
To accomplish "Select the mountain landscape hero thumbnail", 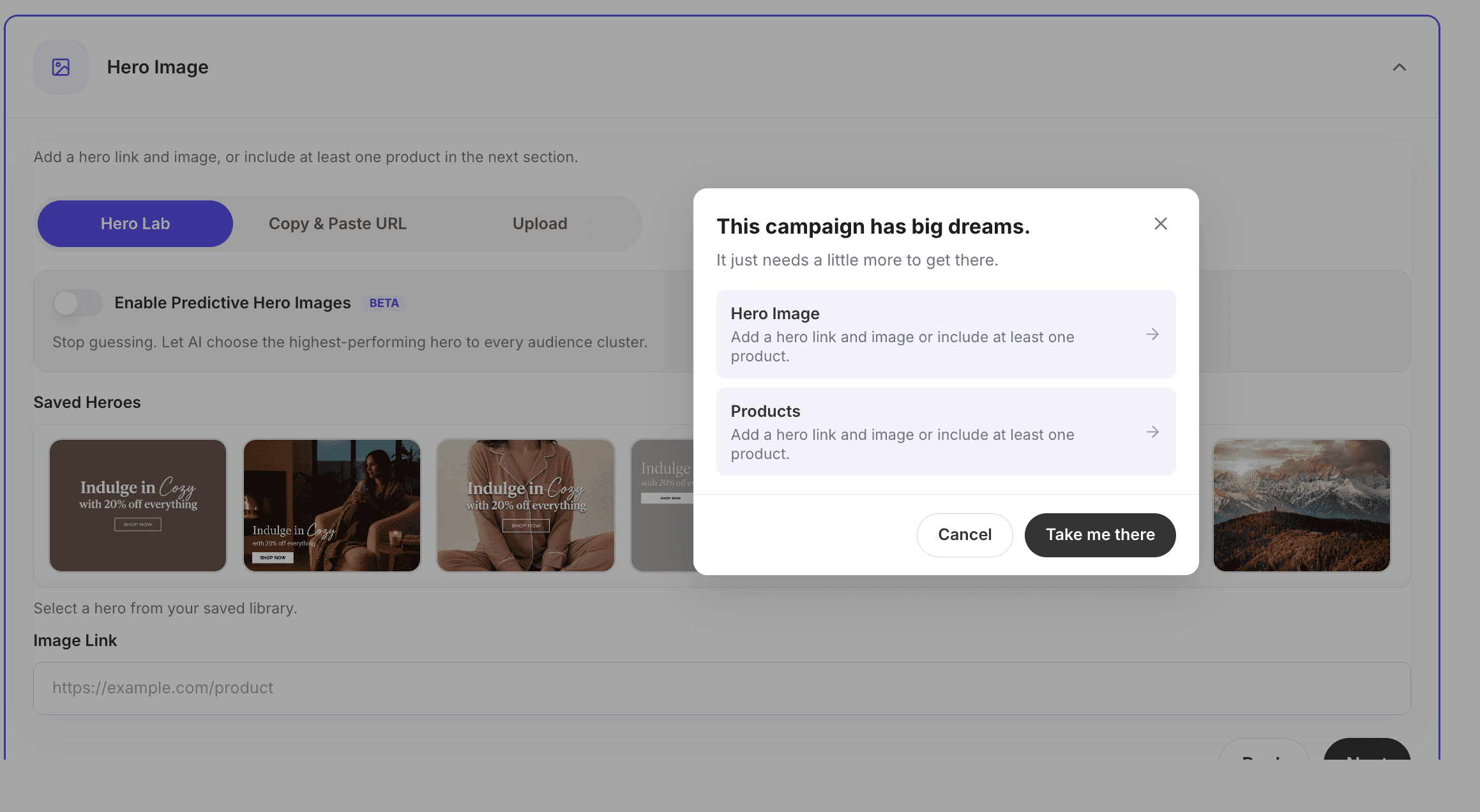I will point(1301,505).
